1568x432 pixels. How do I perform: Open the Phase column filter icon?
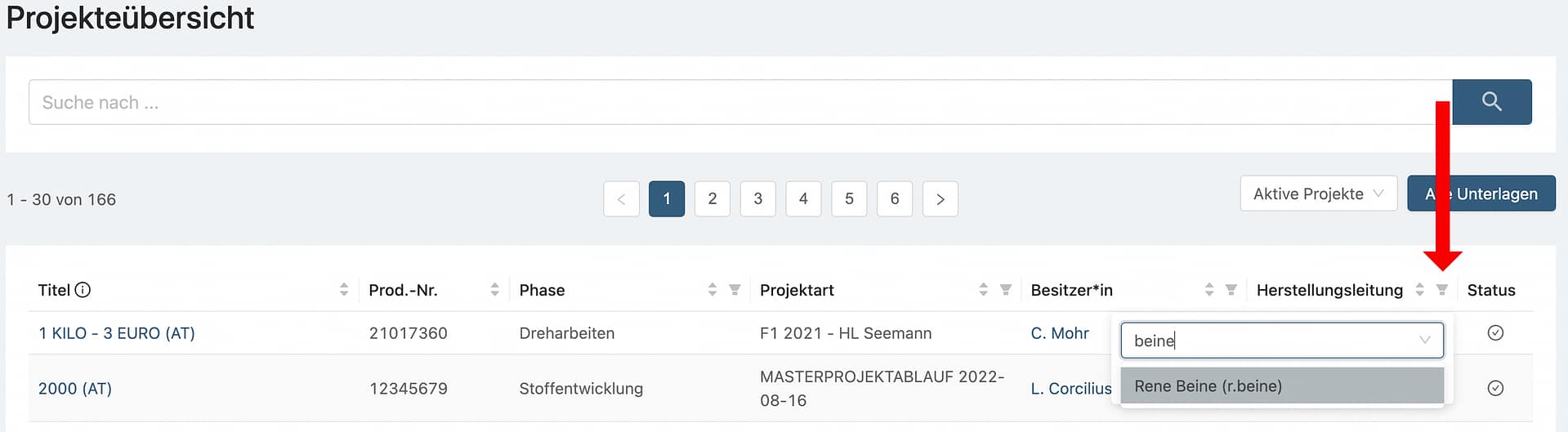(x=735, y=290)
